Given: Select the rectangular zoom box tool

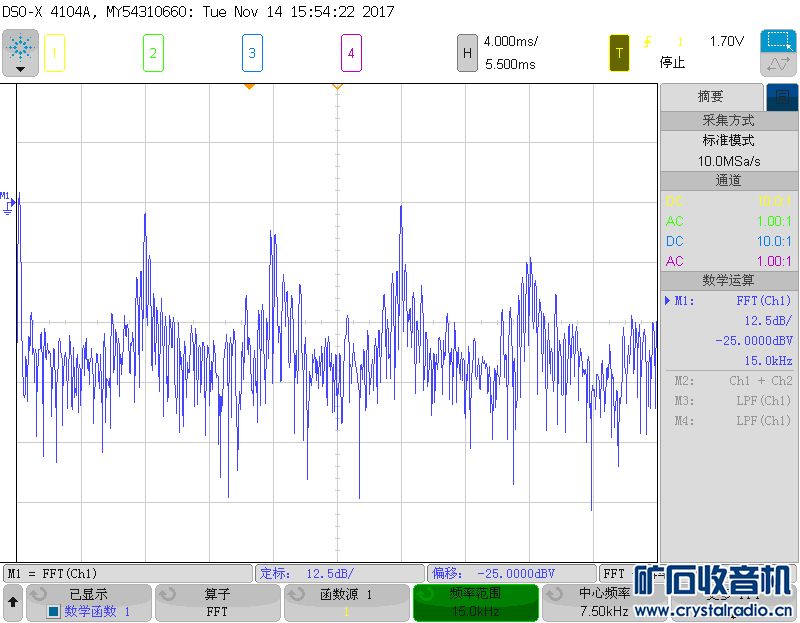Looking at the screenshot, I should click(x=778, y=41).
